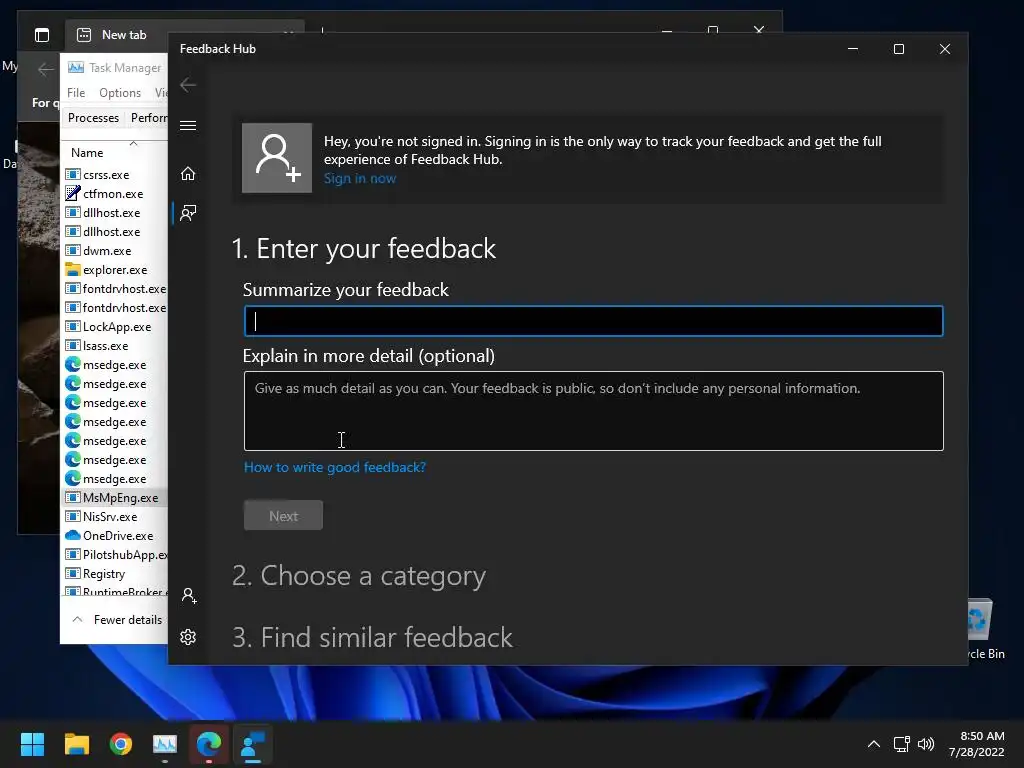Image resolution: width=1024 pixels, height=768 pixels.
Task: Go to Feedback Hub Home icon
Action: click(188, 173)
